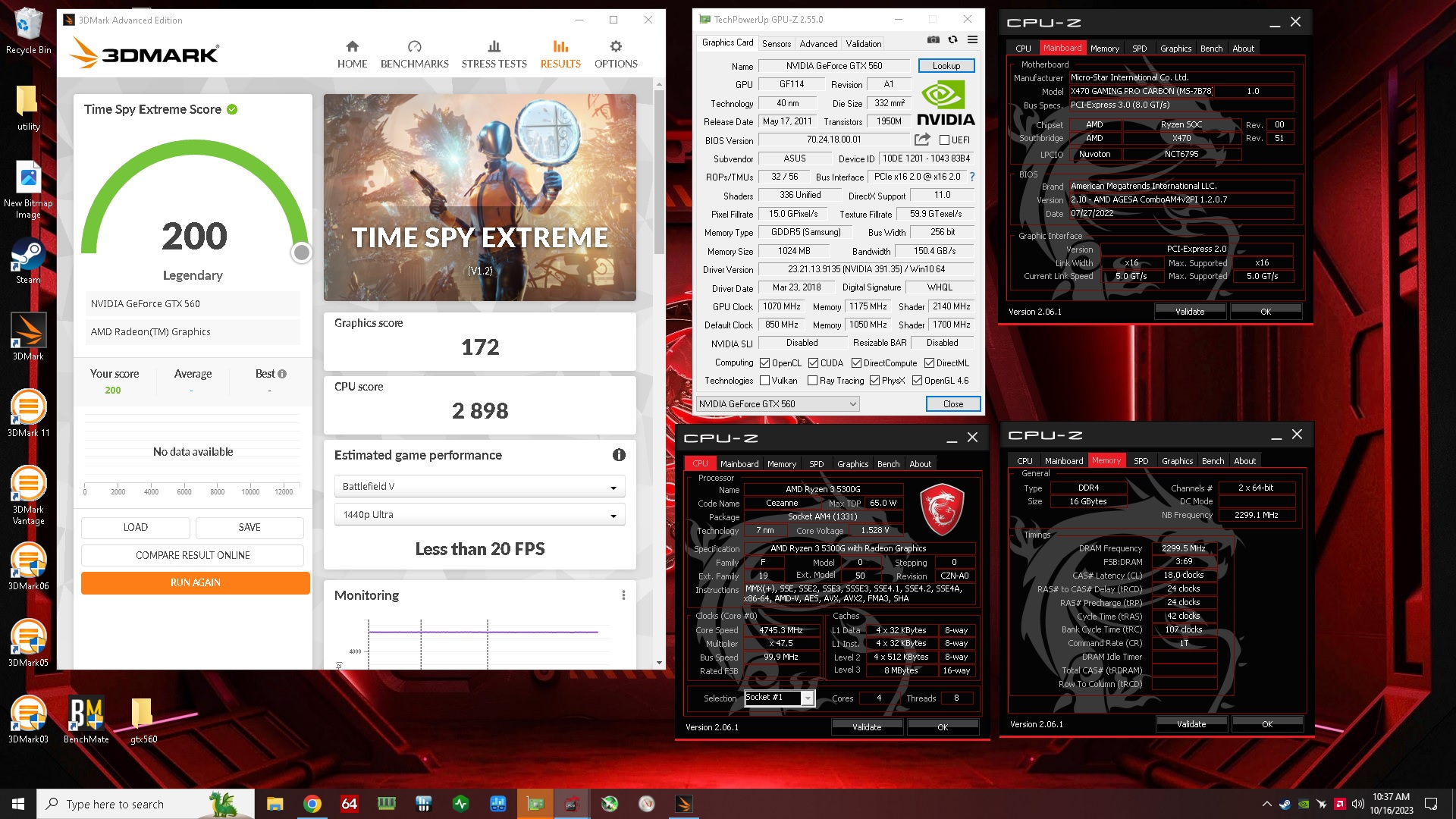Toggle the Vulkan checkbox
1456x819 pixels.
coord(765,381)
